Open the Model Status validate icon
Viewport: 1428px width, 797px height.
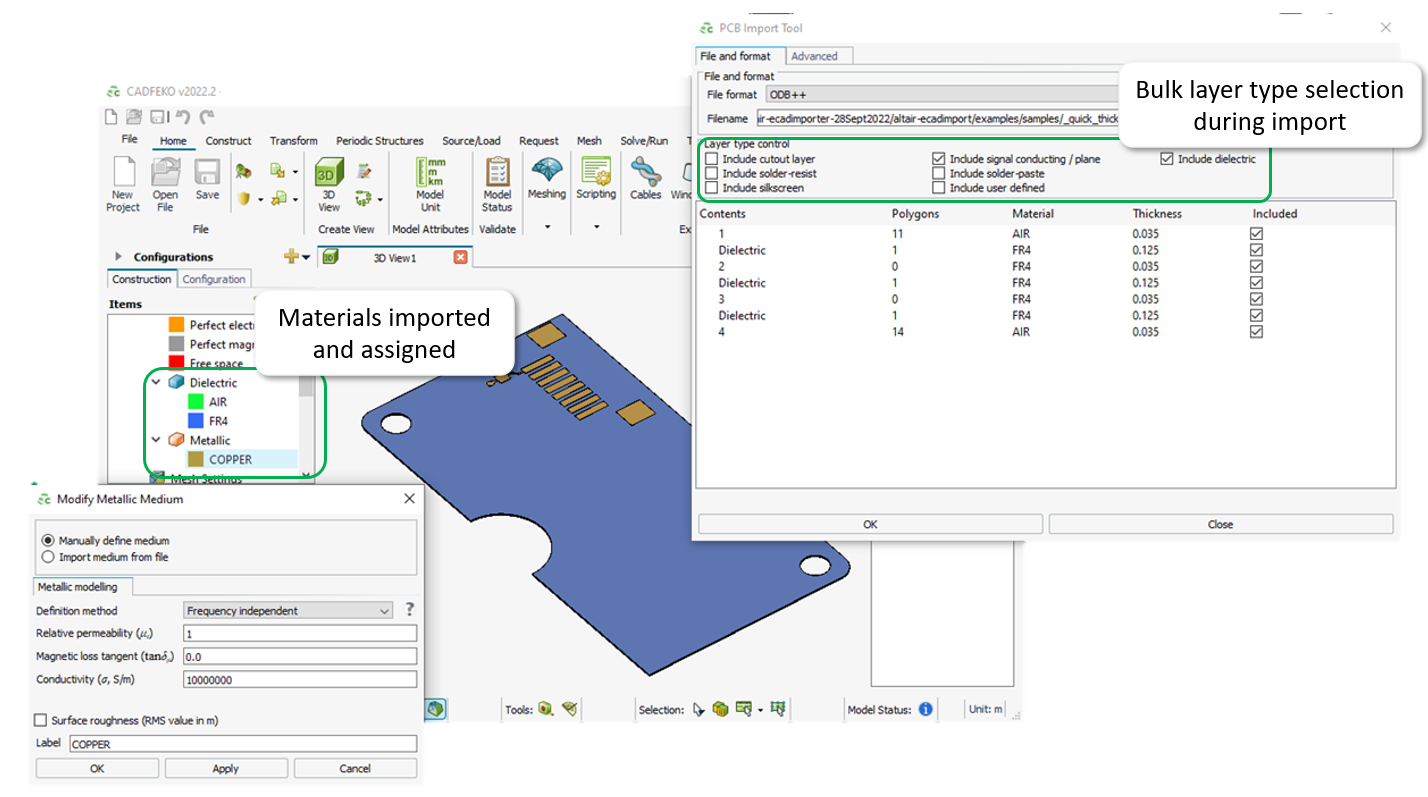(497, 174)
